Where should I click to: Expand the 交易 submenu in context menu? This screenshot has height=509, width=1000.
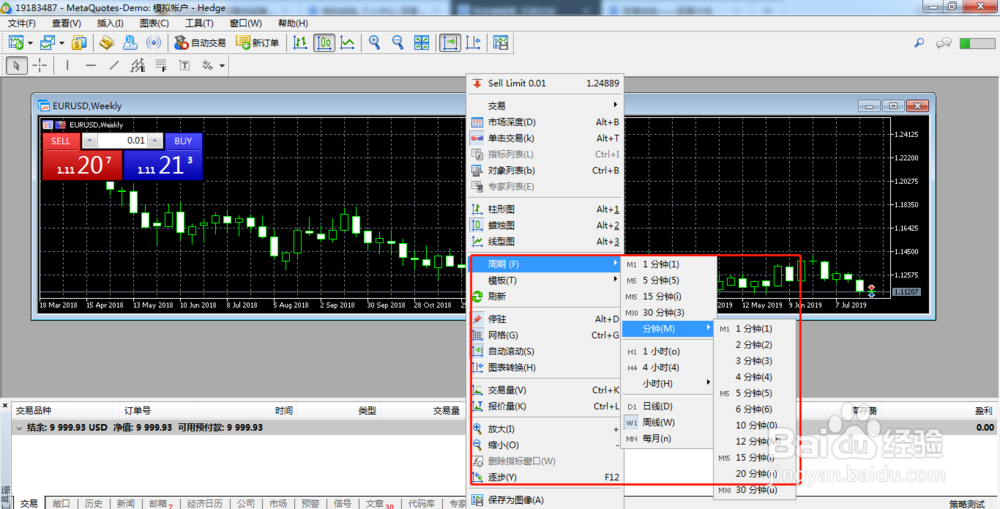pyautogui.click(x=545, y=105)
